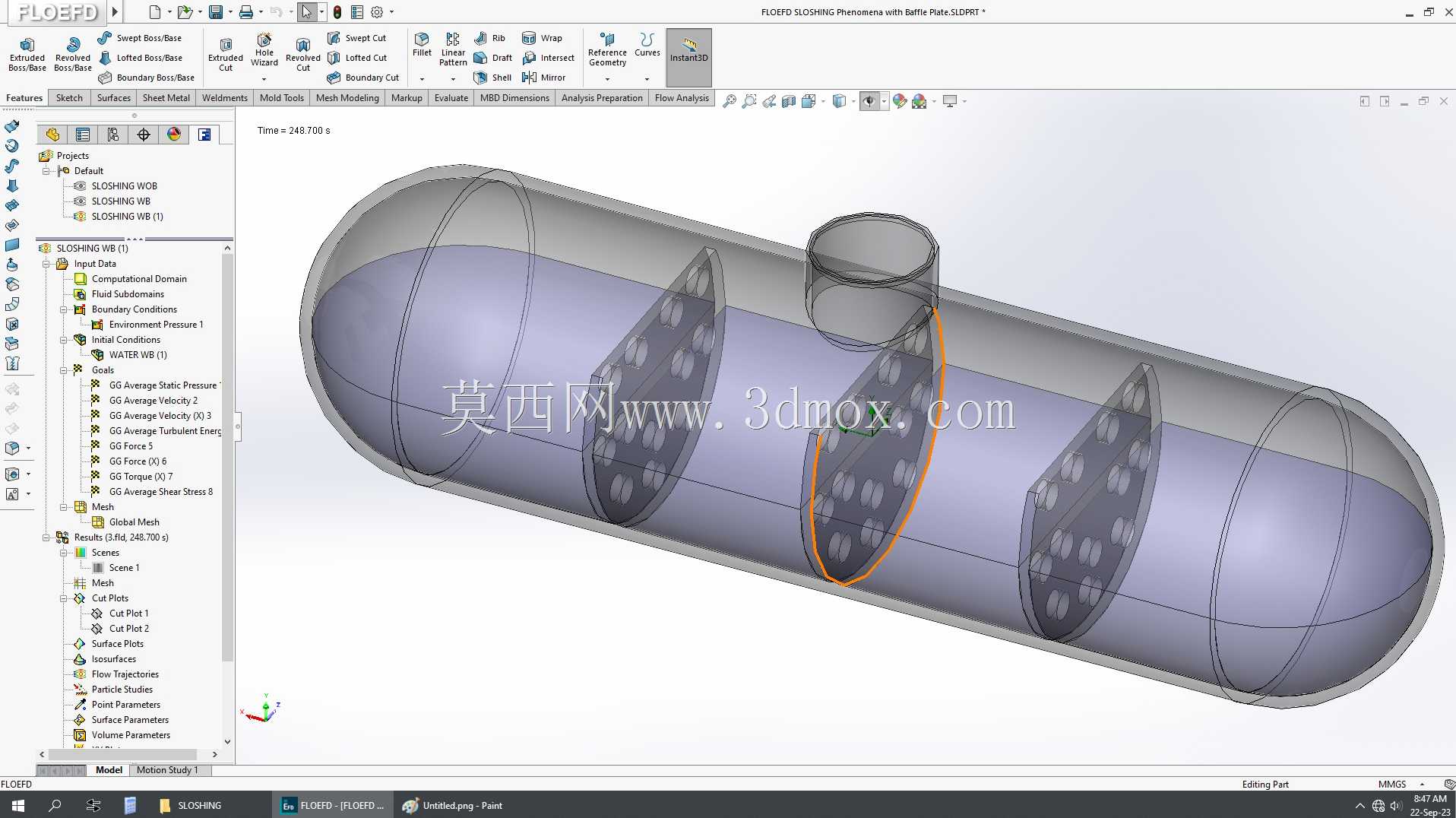Click the Mirror feature
This screenshot has width=1456, height=818.
544,78
